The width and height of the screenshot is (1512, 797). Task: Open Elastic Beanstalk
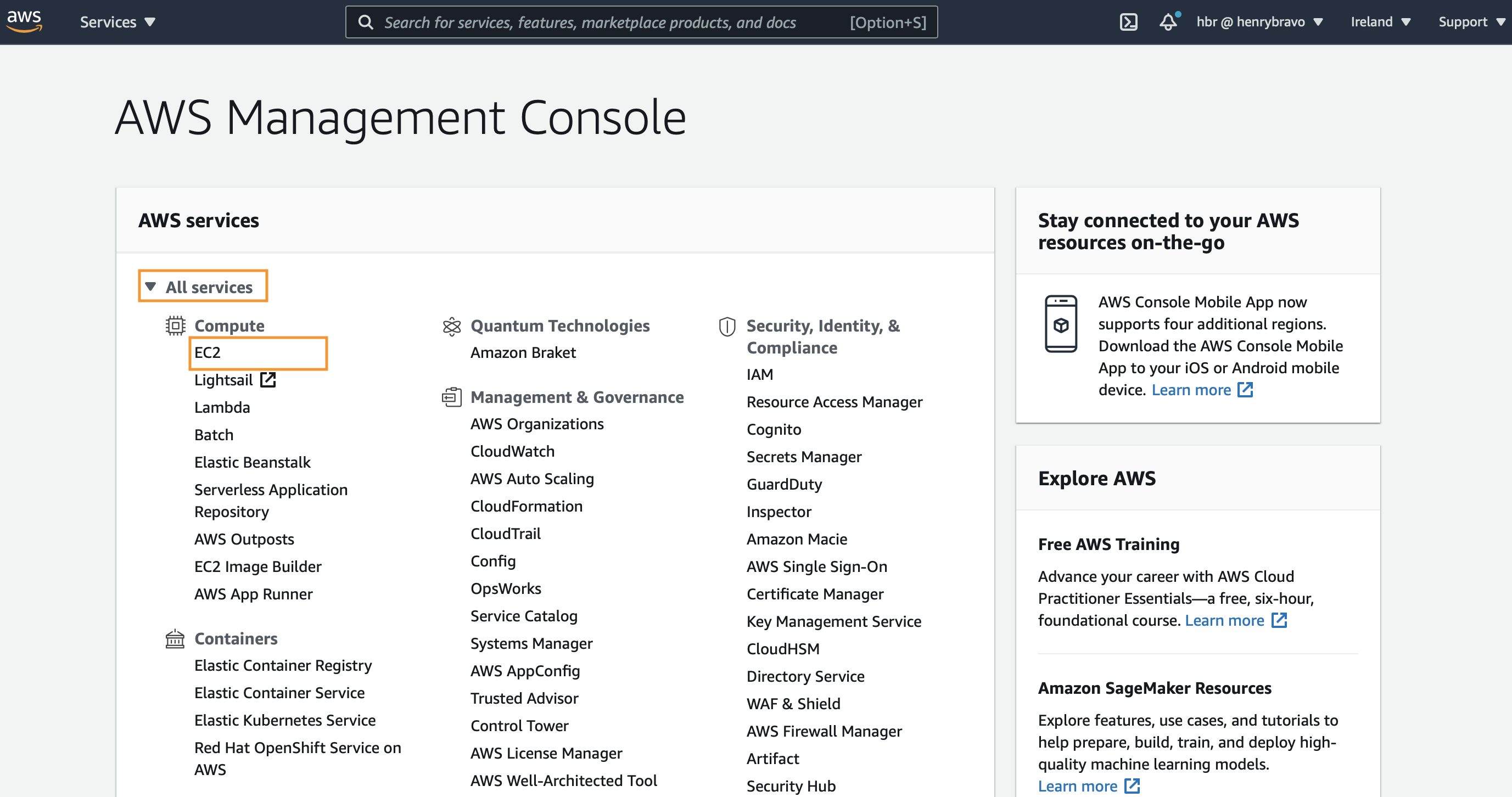(253, 463)
